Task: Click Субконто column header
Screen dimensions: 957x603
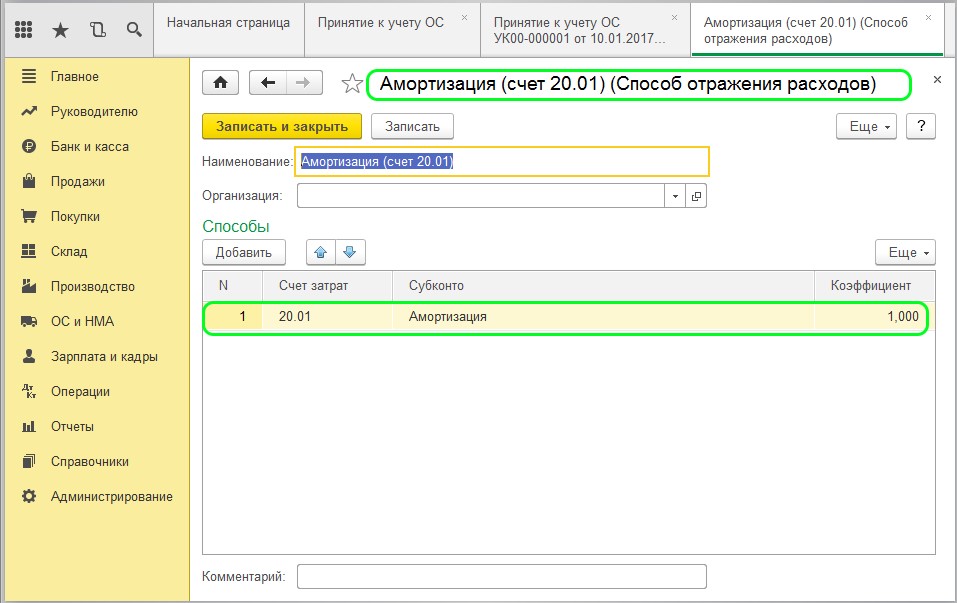Action: click(603, 286)
